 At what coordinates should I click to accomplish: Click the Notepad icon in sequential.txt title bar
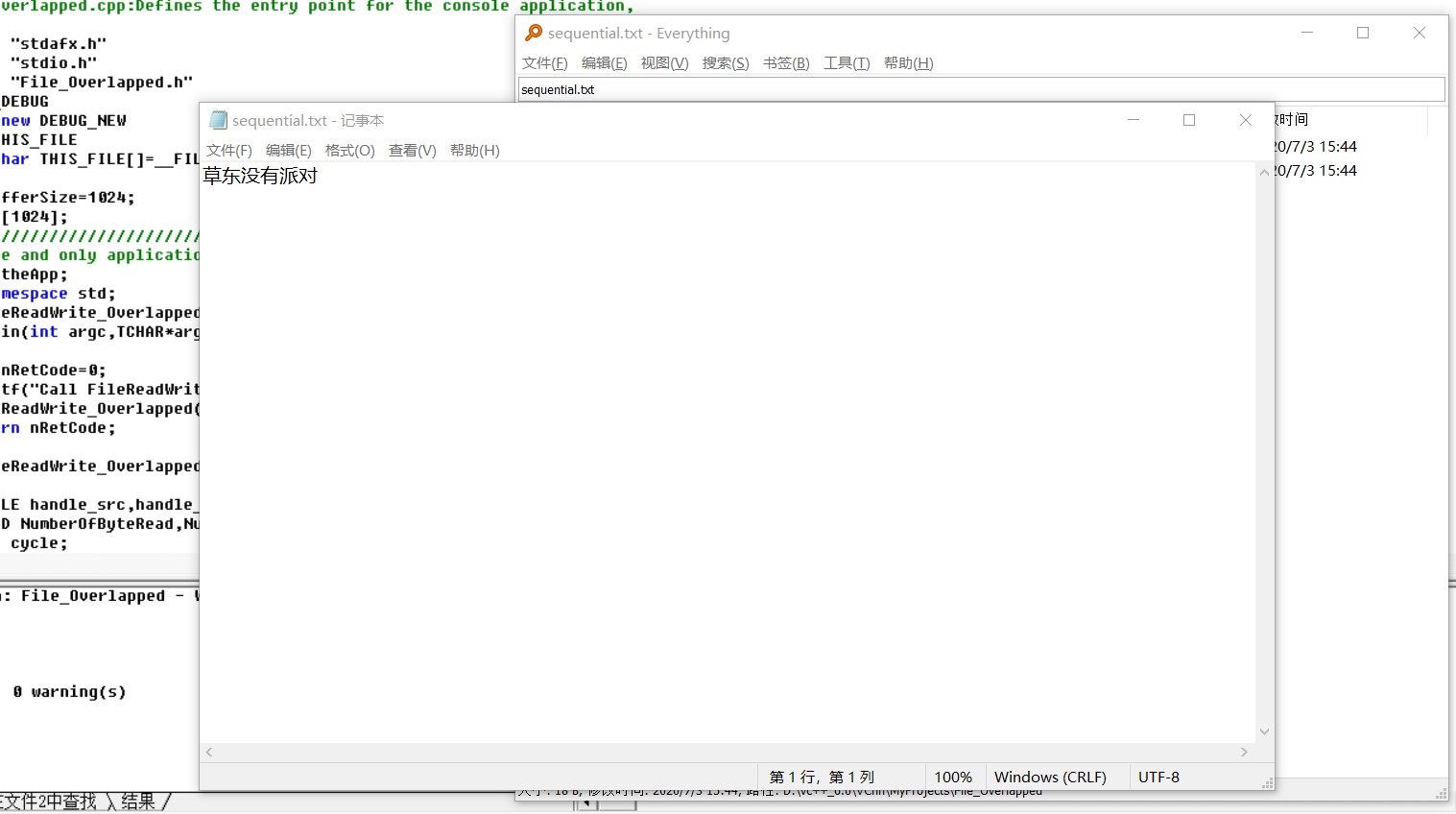coord(218,120)
